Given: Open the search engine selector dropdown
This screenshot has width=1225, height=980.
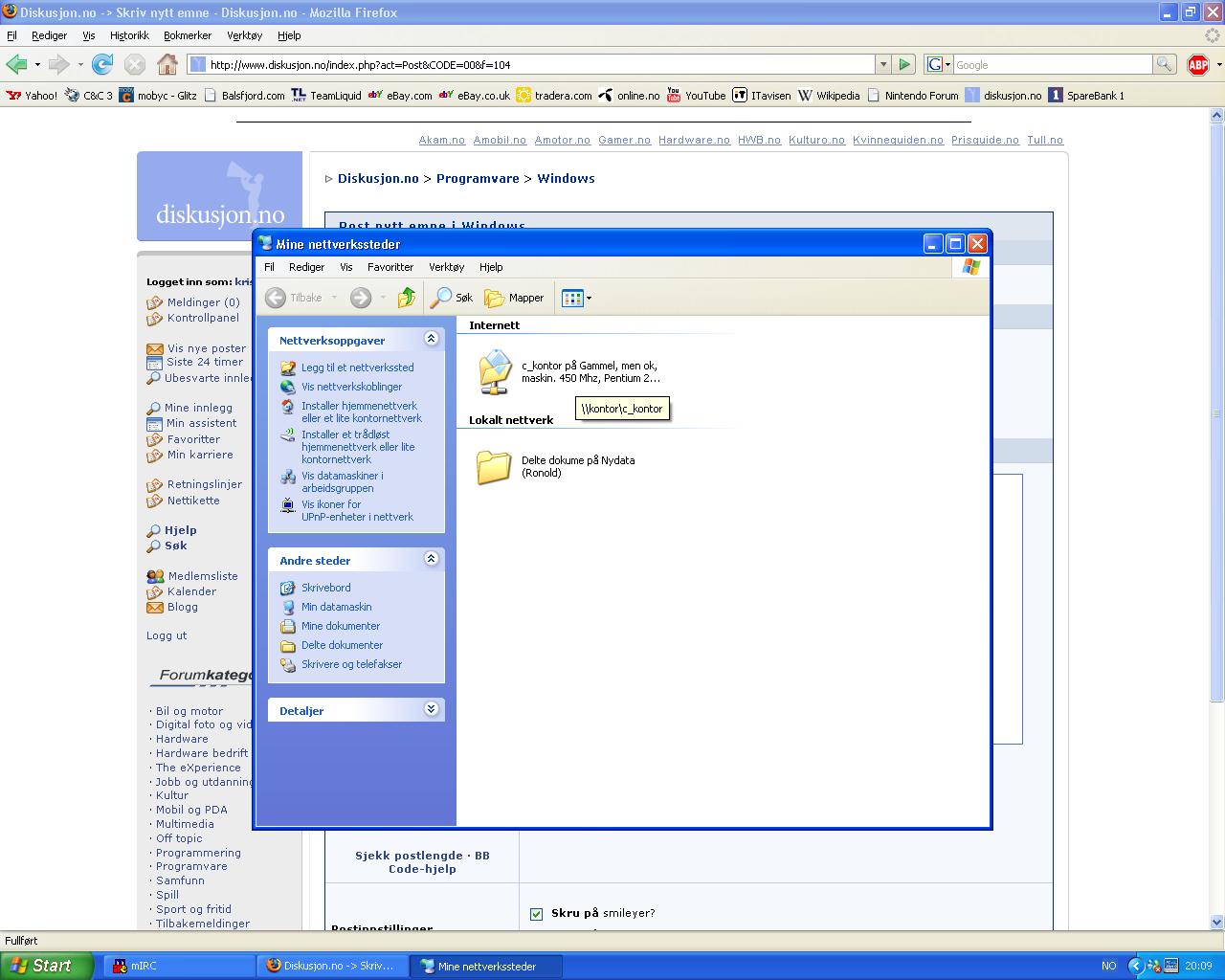Looking at the screenshot, I should point(939,64).
